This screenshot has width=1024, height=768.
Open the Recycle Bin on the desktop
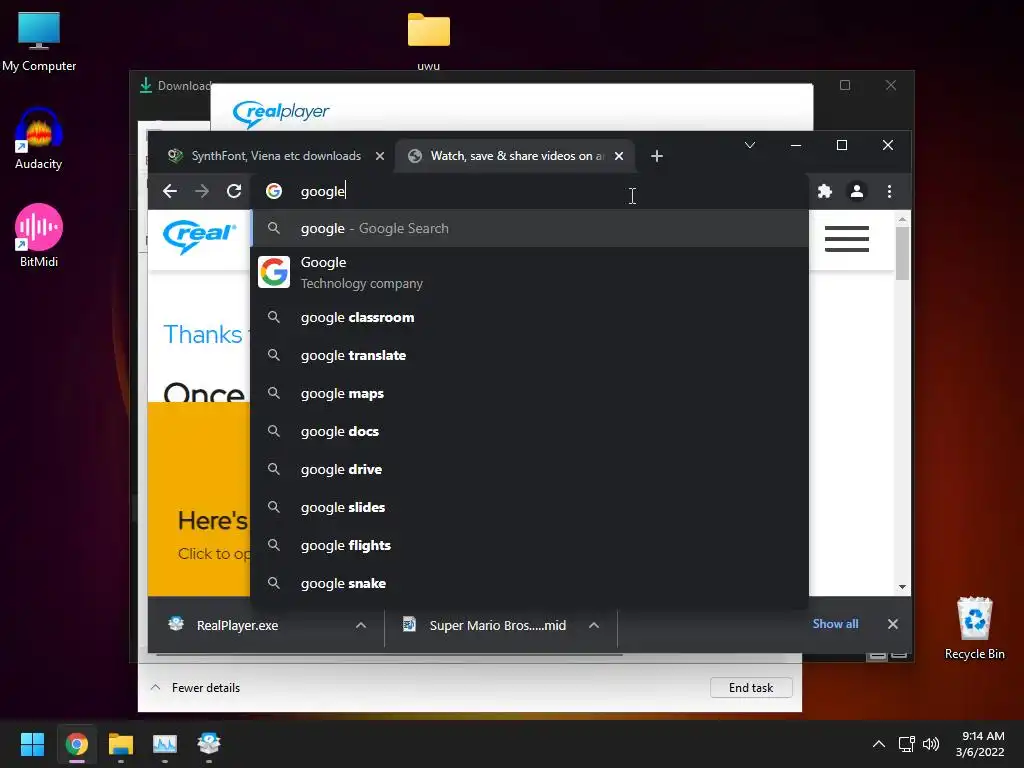coord(974,628)
